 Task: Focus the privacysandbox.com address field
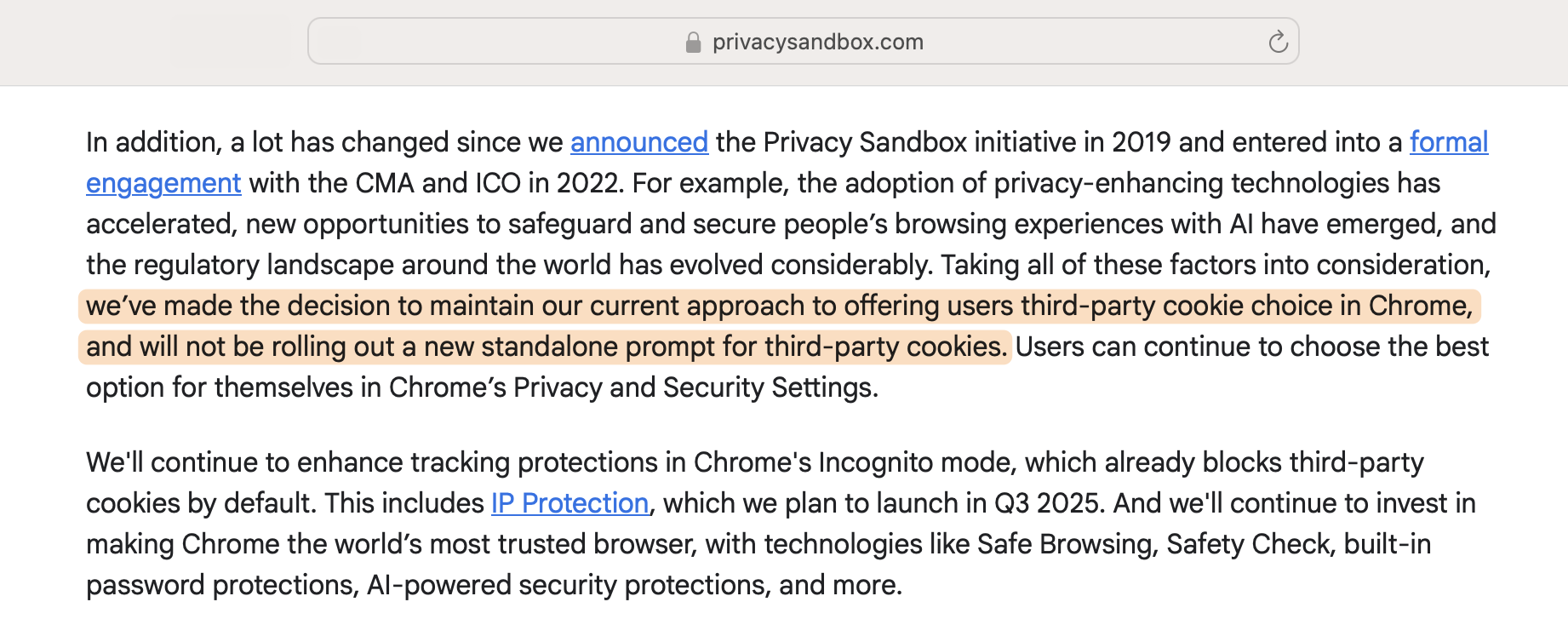(x=803, y=41)
